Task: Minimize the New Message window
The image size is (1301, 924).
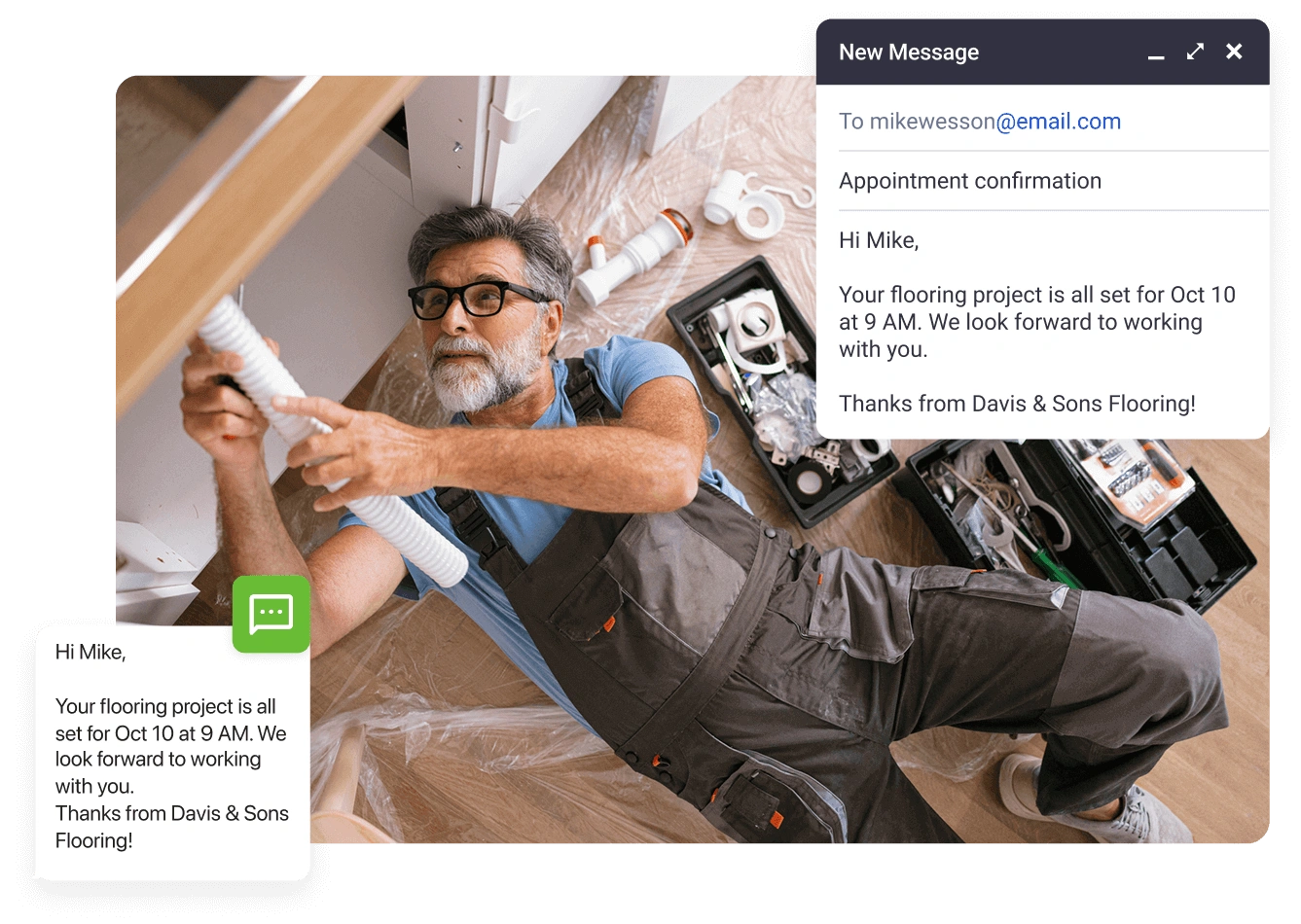Action: [1156, 54]
